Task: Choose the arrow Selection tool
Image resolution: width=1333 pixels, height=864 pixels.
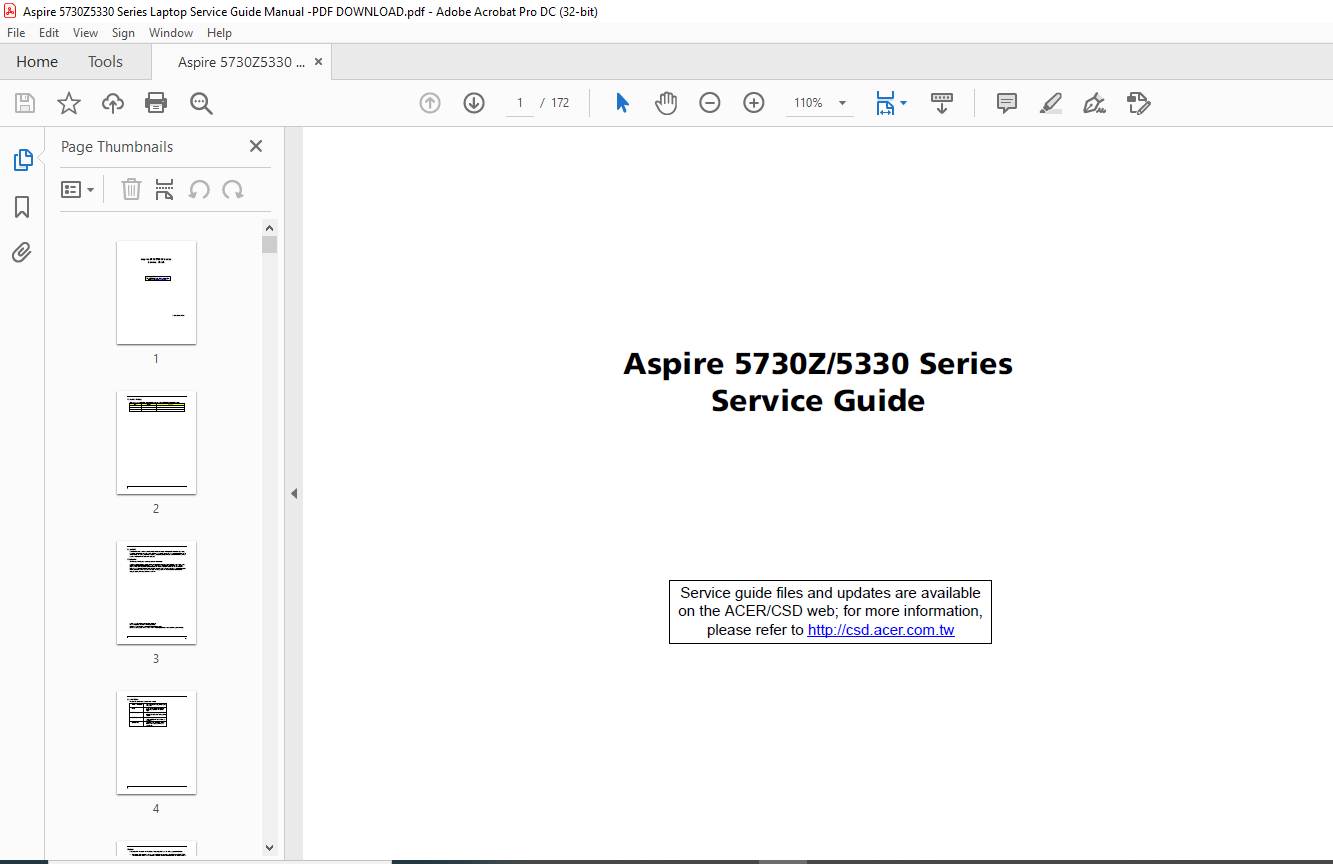Action: click(x=622, y=103)
